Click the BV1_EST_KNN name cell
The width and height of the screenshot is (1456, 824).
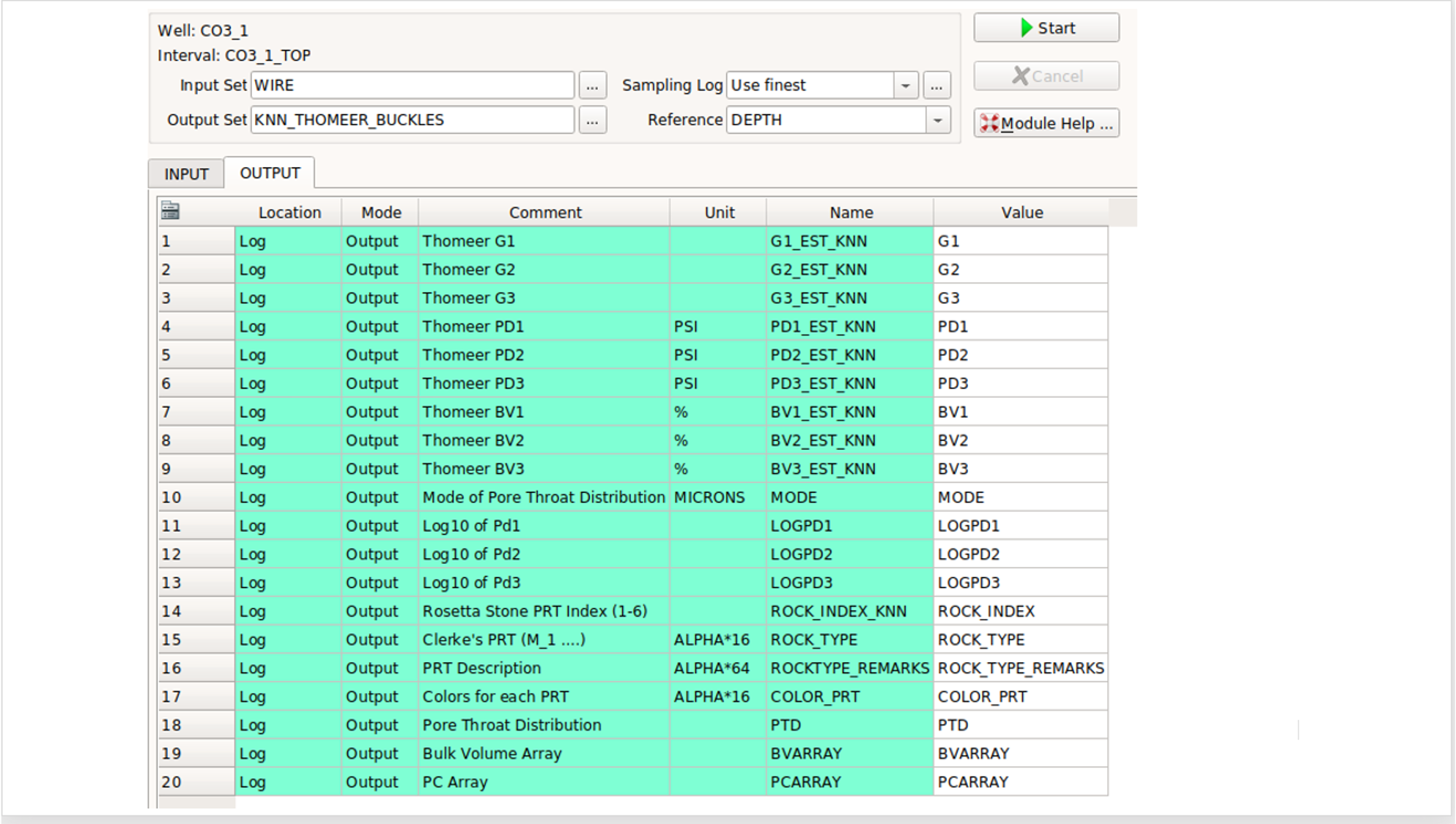coord(850,412)
